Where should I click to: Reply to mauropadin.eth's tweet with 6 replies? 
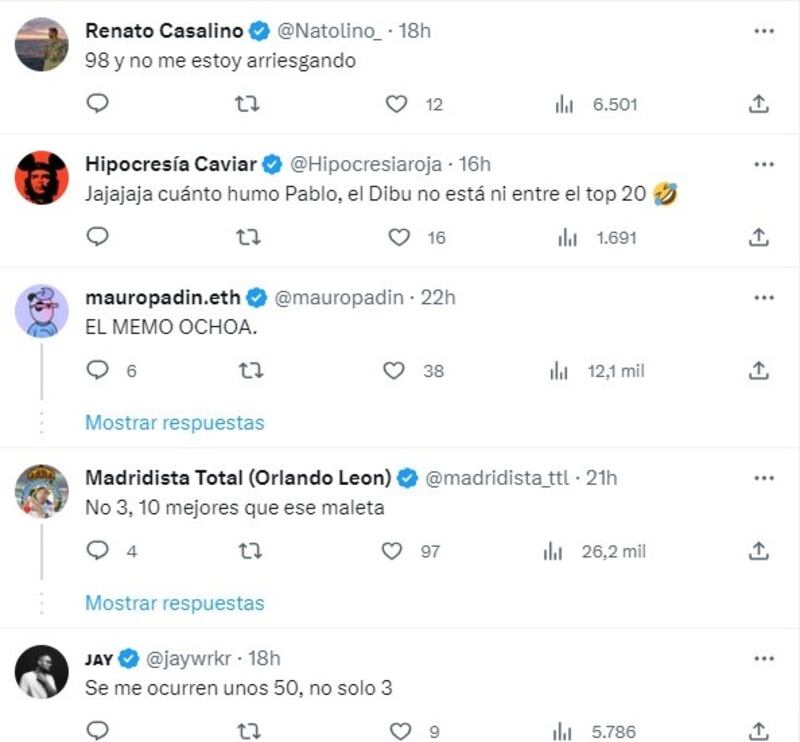pyautogui.click(x=97, y=371)
